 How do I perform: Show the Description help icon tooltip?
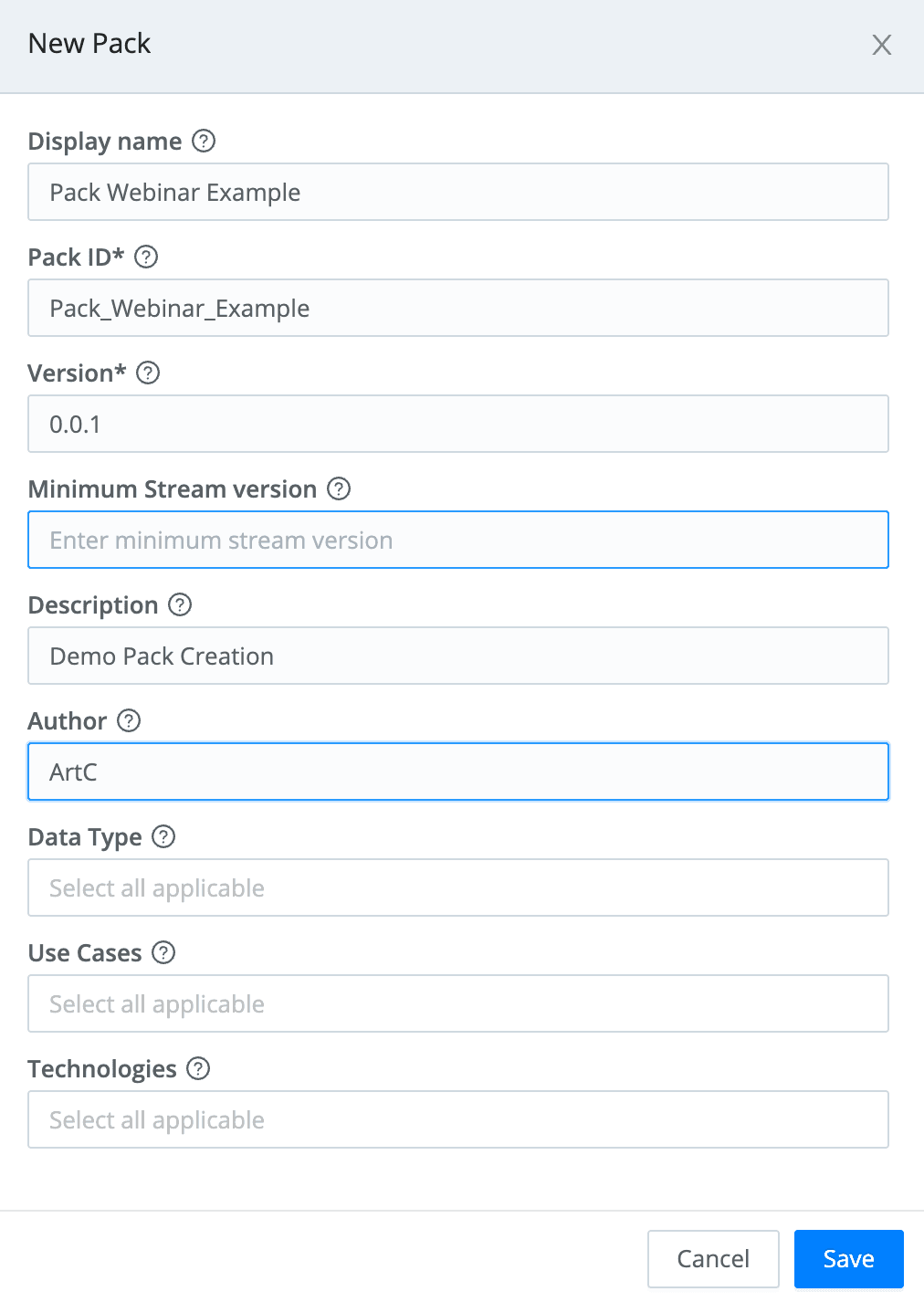coord(181,605)
